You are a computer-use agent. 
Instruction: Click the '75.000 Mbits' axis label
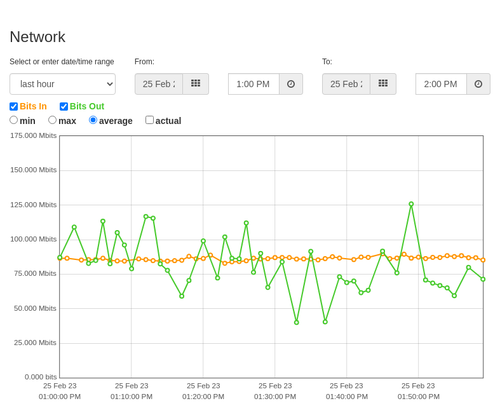click(x=35, y=274)
